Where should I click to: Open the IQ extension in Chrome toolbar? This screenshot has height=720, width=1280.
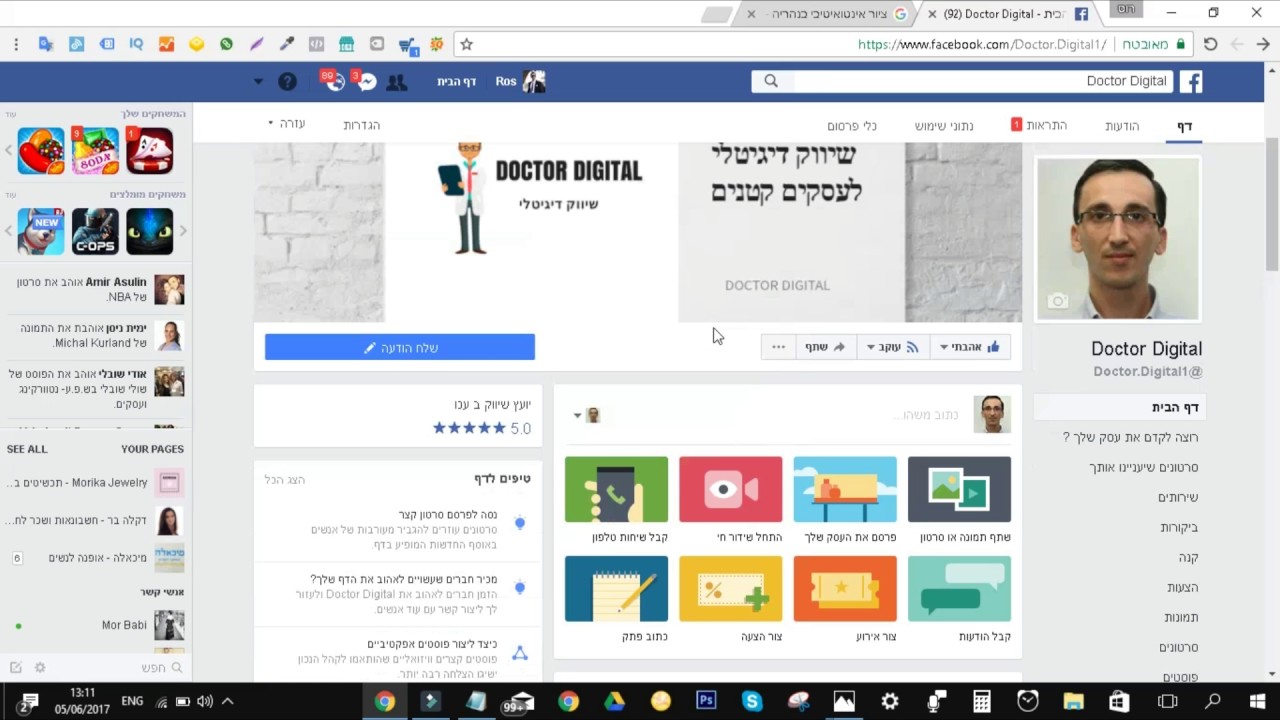click(136, 44)
